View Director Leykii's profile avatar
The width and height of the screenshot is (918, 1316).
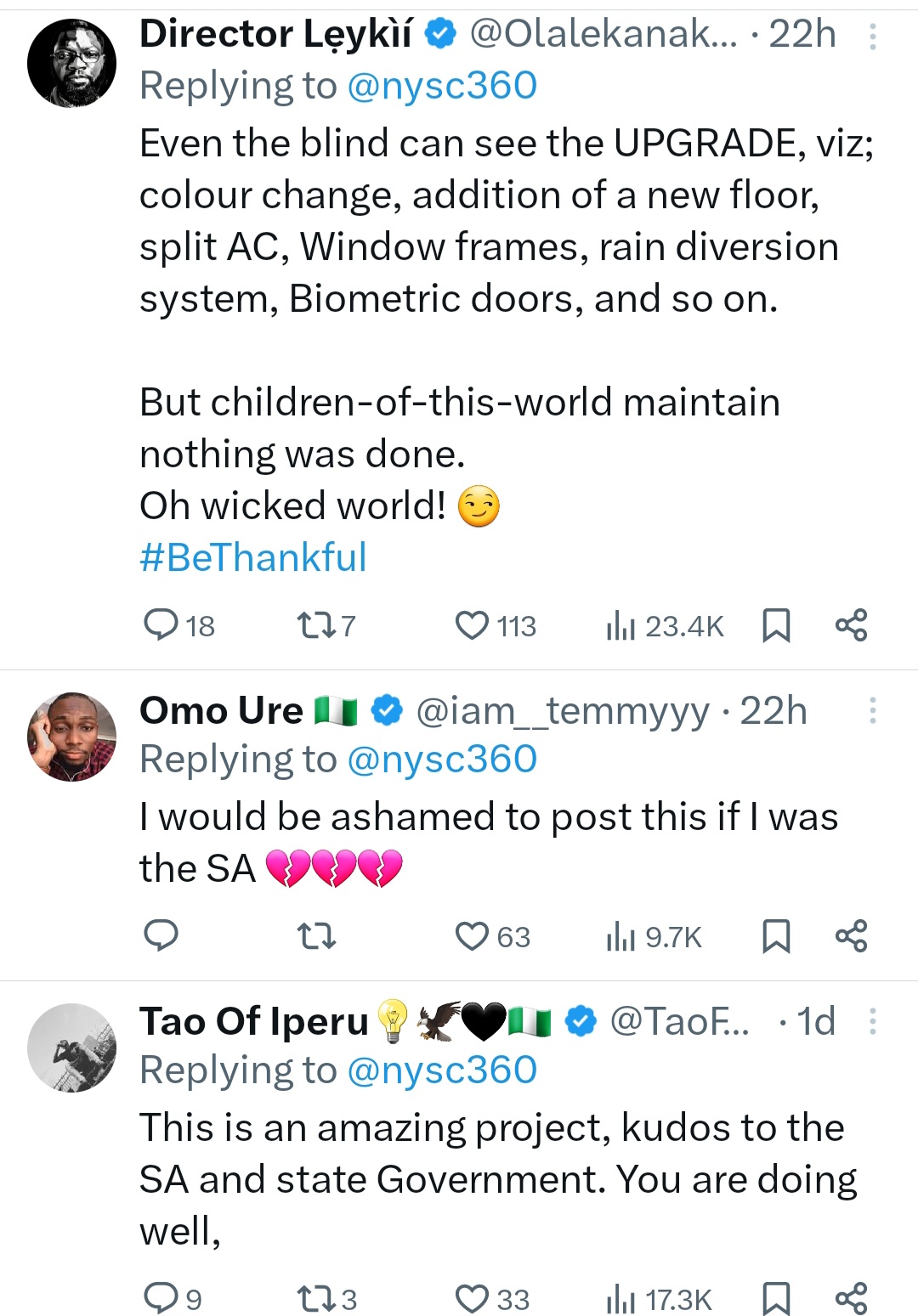[72, 63]
